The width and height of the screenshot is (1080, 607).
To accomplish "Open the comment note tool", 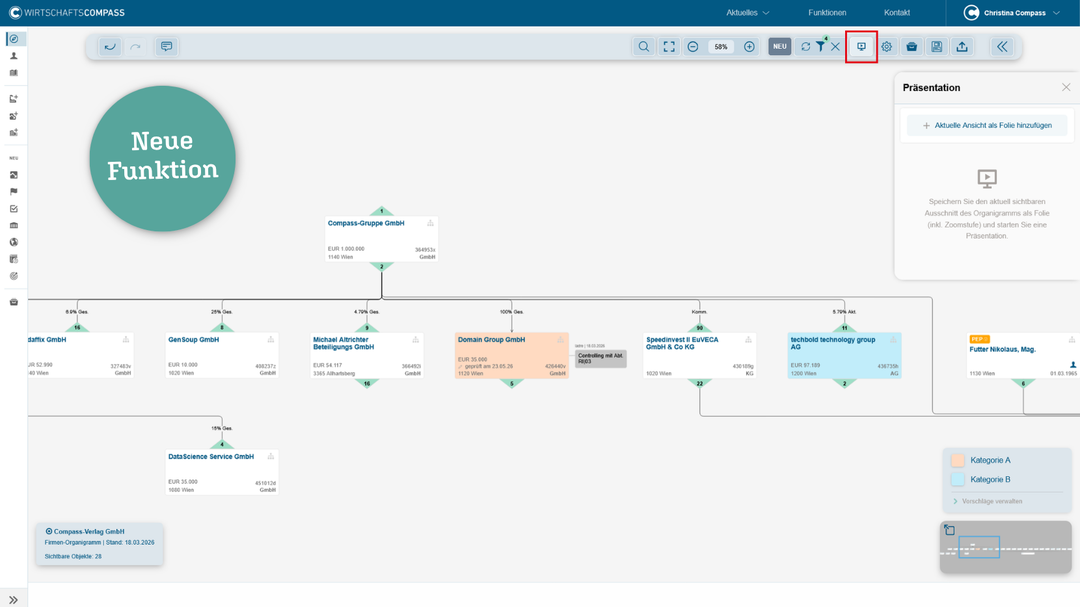I will click(166, 46).
